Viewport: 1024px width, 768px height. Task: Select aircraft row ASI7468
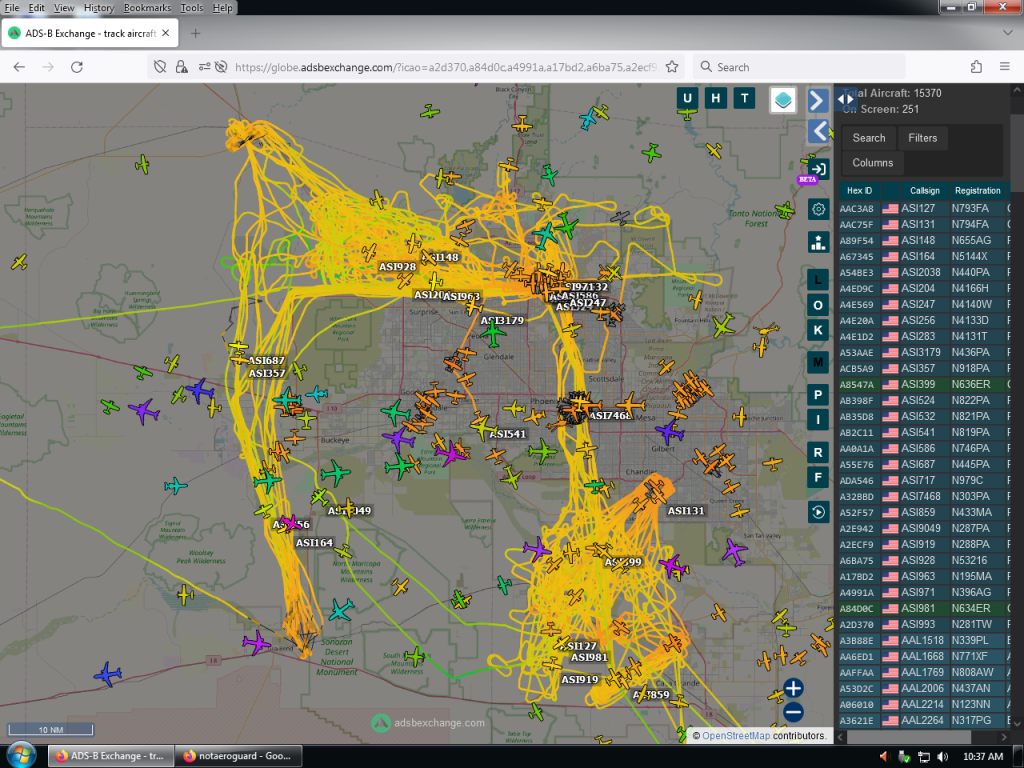[923, 496]
